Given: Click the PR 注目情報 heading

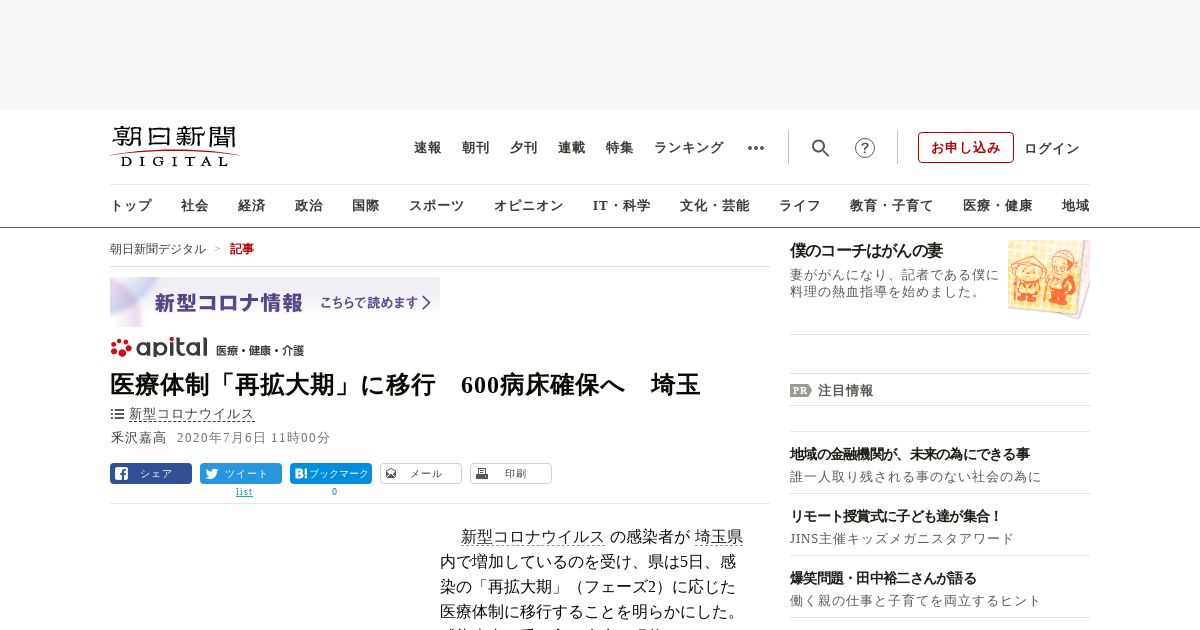Looking at the screenshot, I should pyautogui.click(x=832, y=391).
